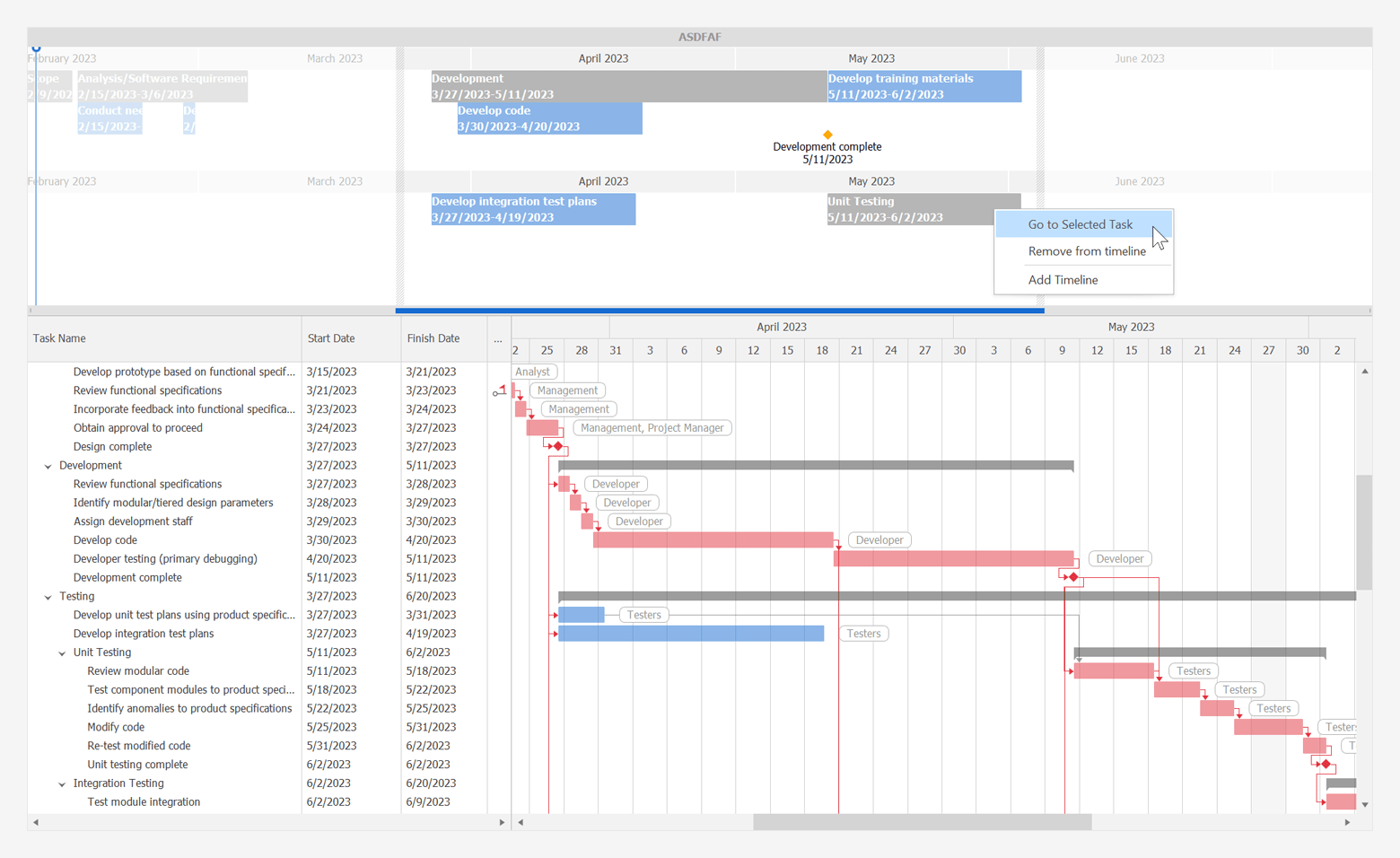Click Management, Project Manager resource label
This screenshot has width=1400, height=858.
pos(652,428)
